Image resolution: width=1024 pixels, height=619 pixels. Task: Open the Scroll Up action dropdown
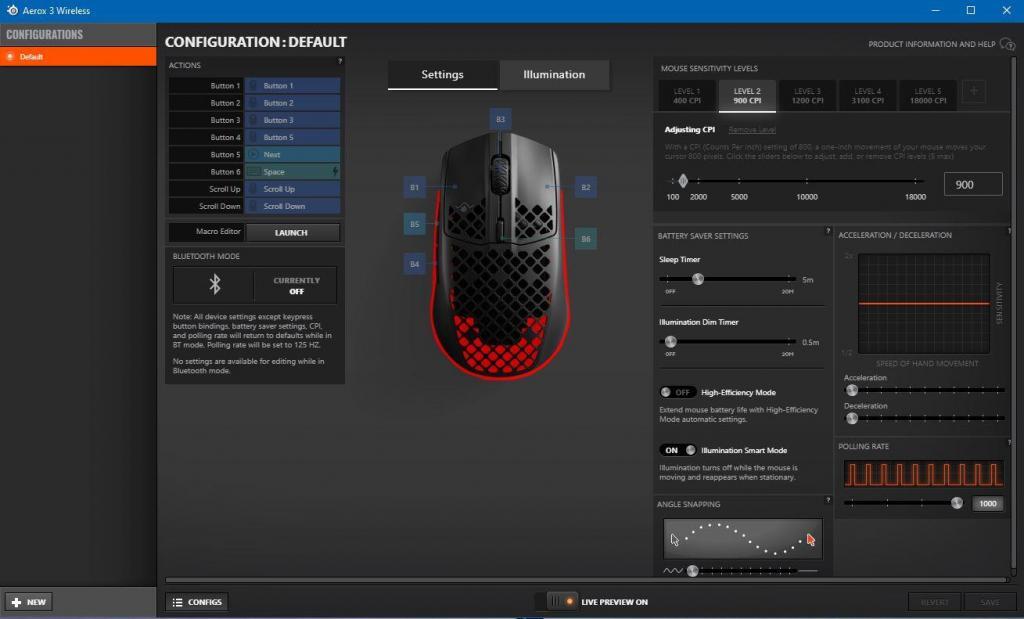point(293,189)
